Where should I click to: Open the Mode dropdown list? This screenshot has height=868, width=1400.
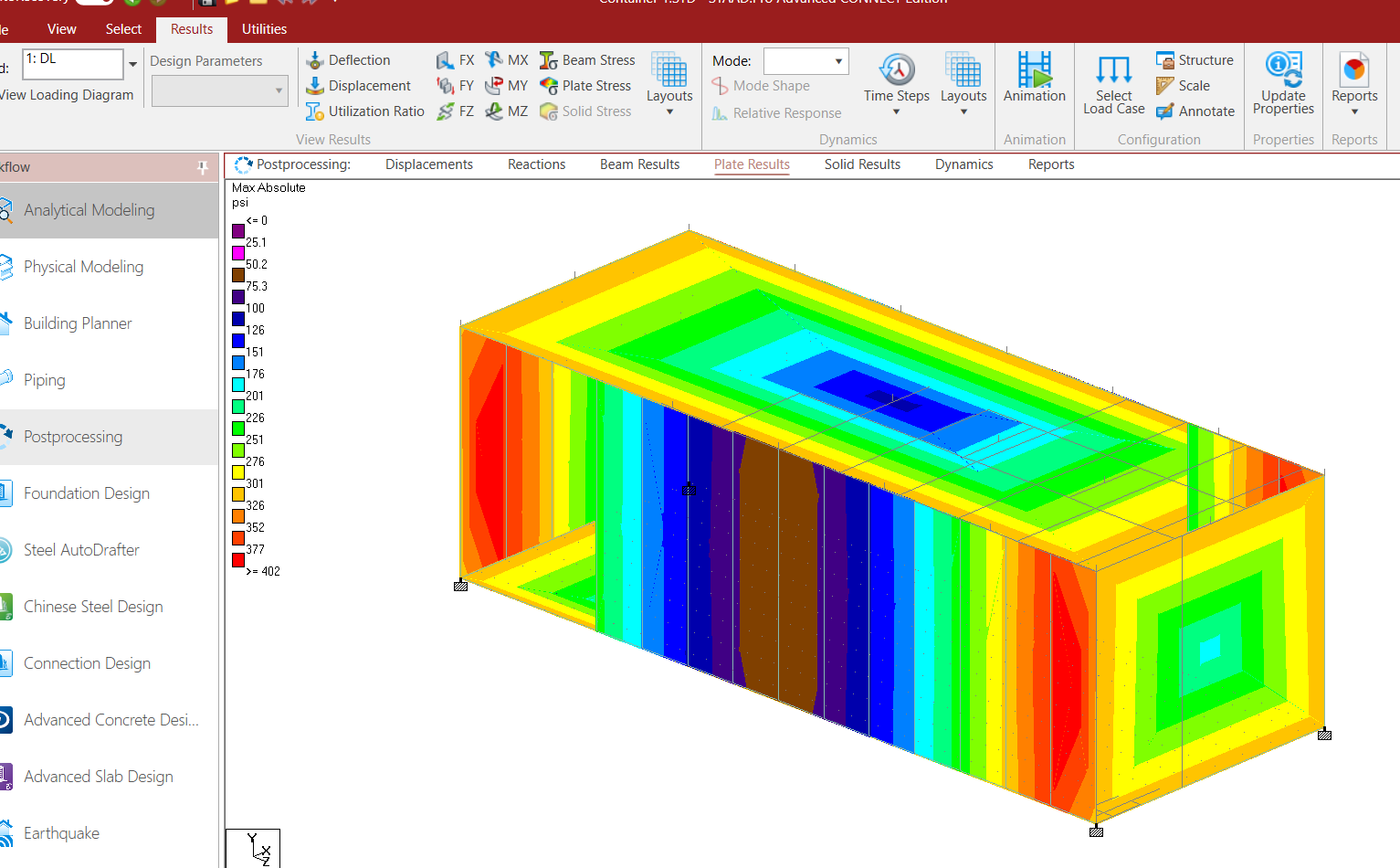(x=838, y=61)
